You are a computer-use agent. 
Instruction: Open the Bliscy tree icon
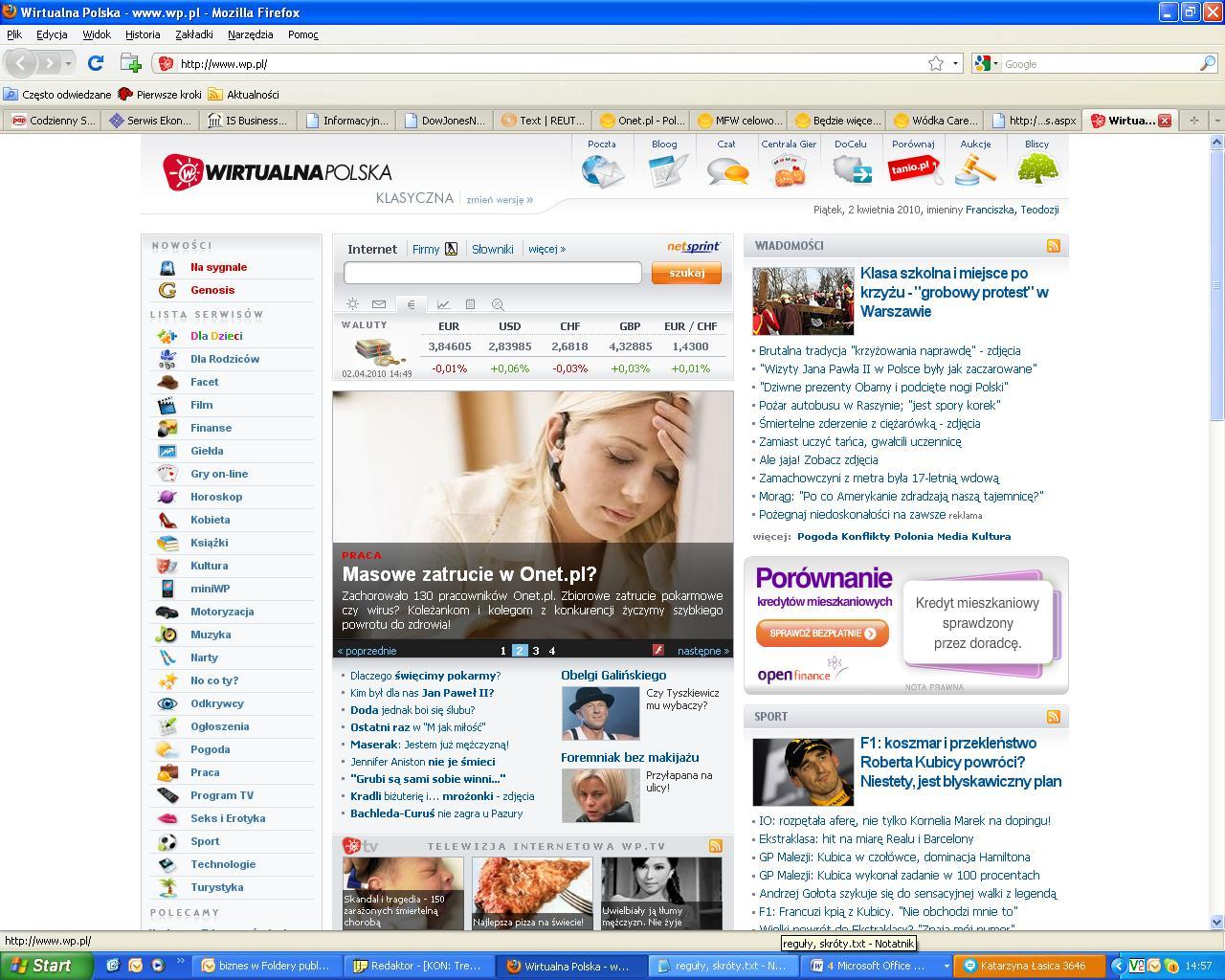pyautogui.click(x=1036, y=169)
